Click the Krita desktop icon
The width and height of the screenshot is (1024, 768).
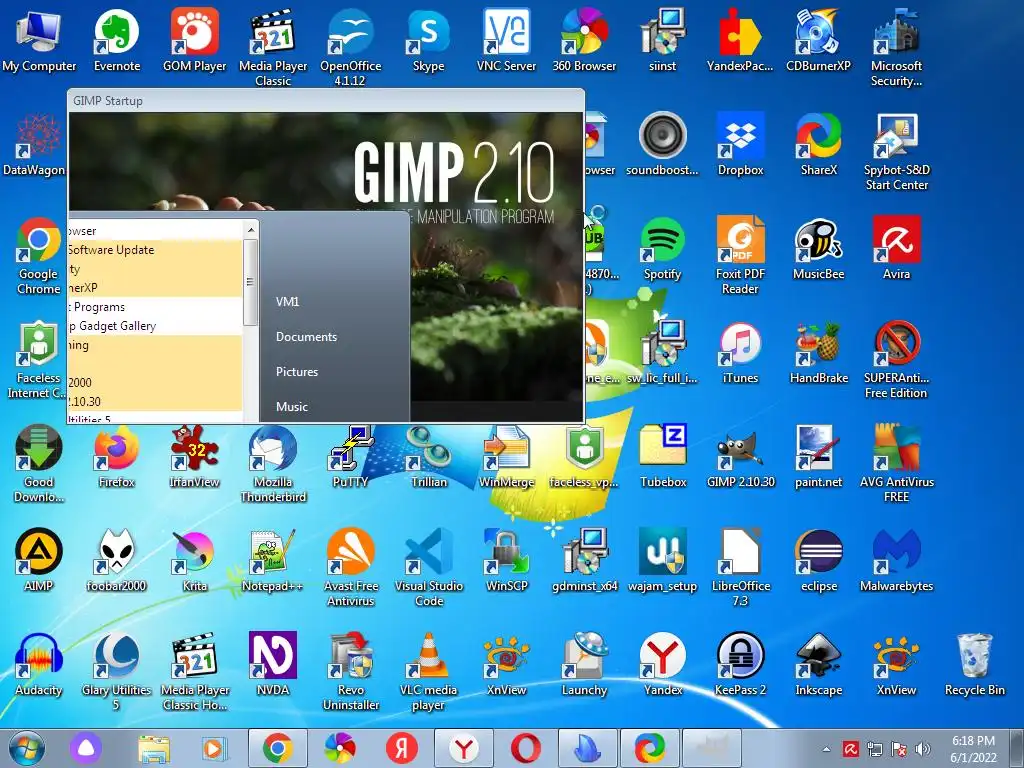tap(195, 560)
